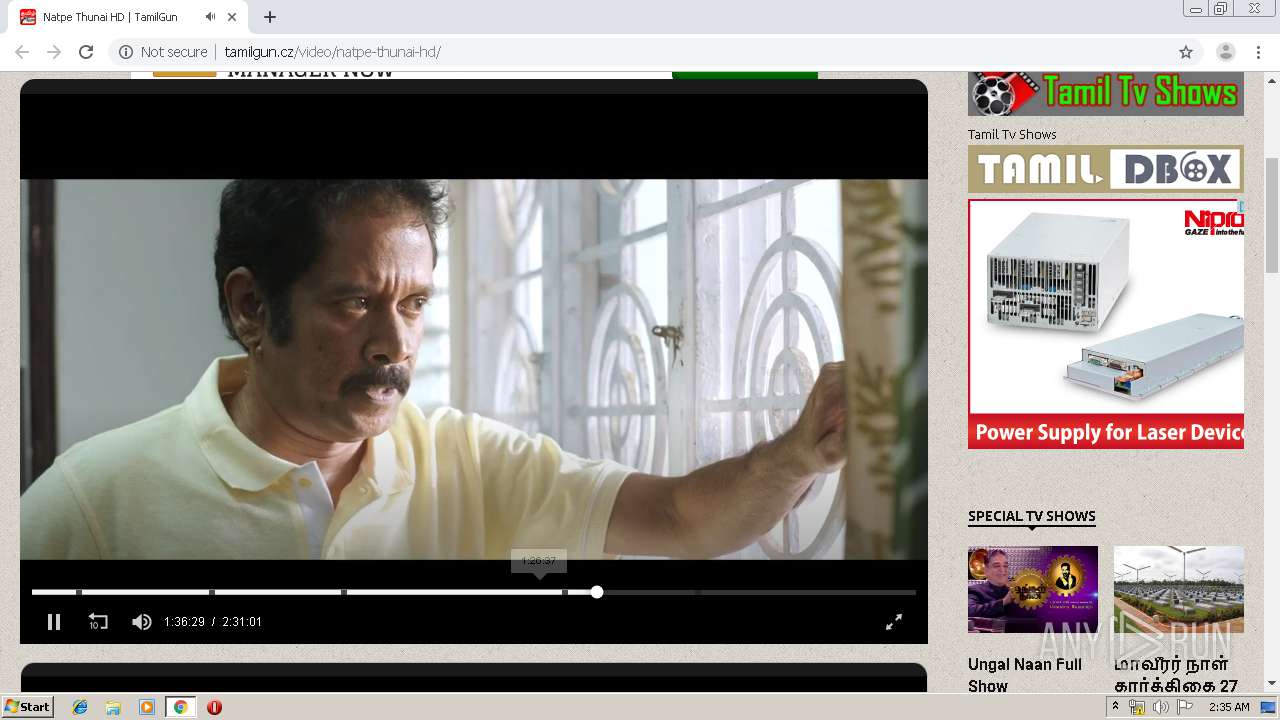This screenshot has height=720, width=1280.
Task: Click the Show desktop button
Action: [1269, 707]
